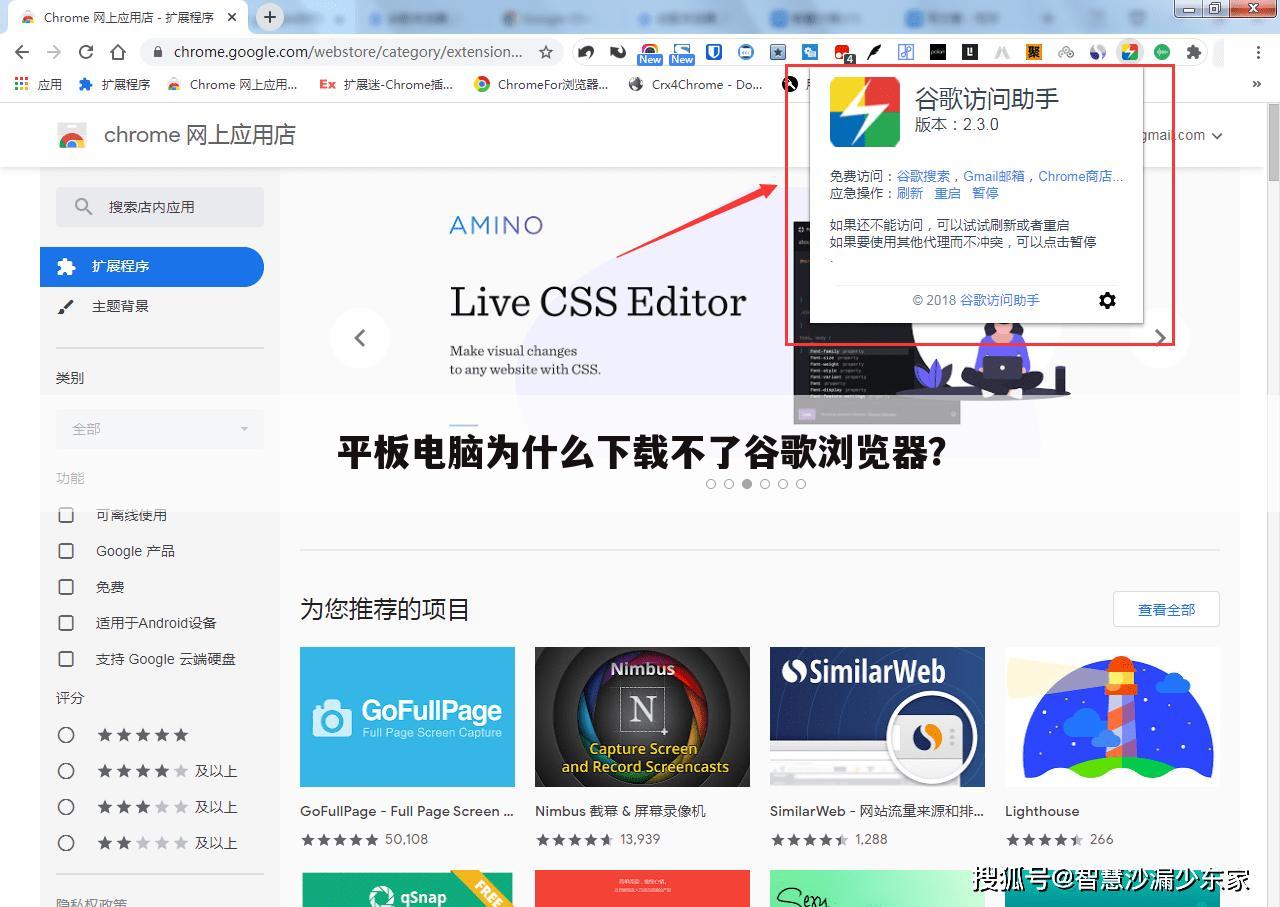Expand the gmail.com account dropdown
Image resolution: width=1280 pixels, height=907 pixels.
tap(1217, 136)
